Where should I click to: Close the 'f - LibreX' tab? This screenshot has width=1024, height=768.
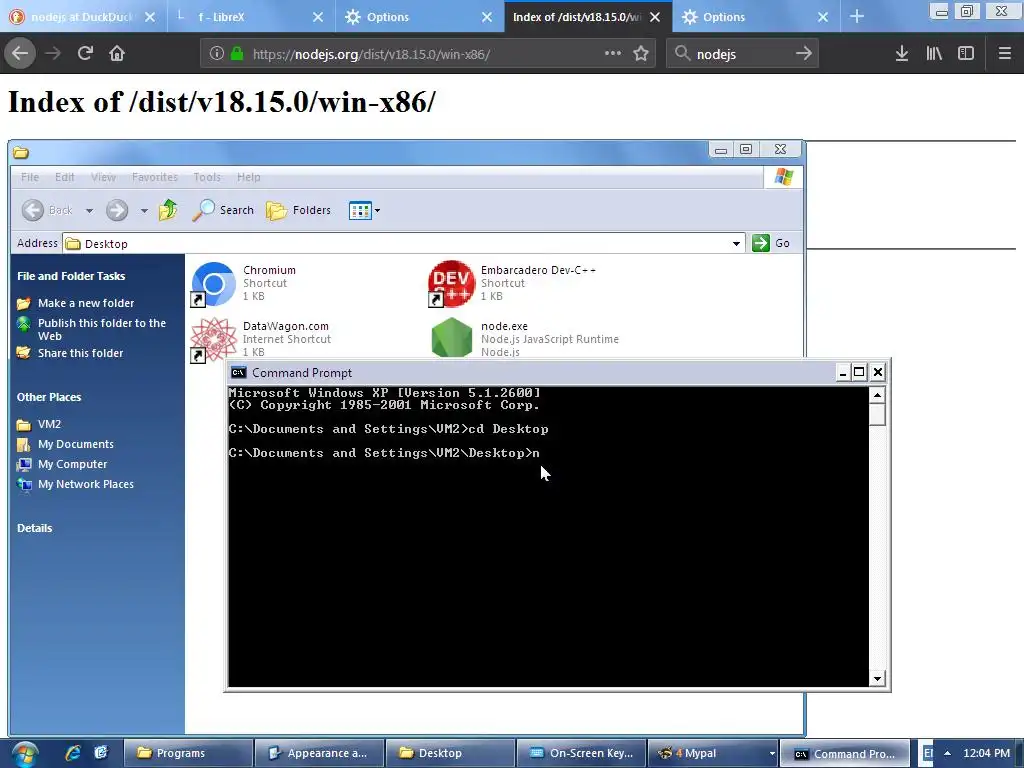tap(318, 17)
